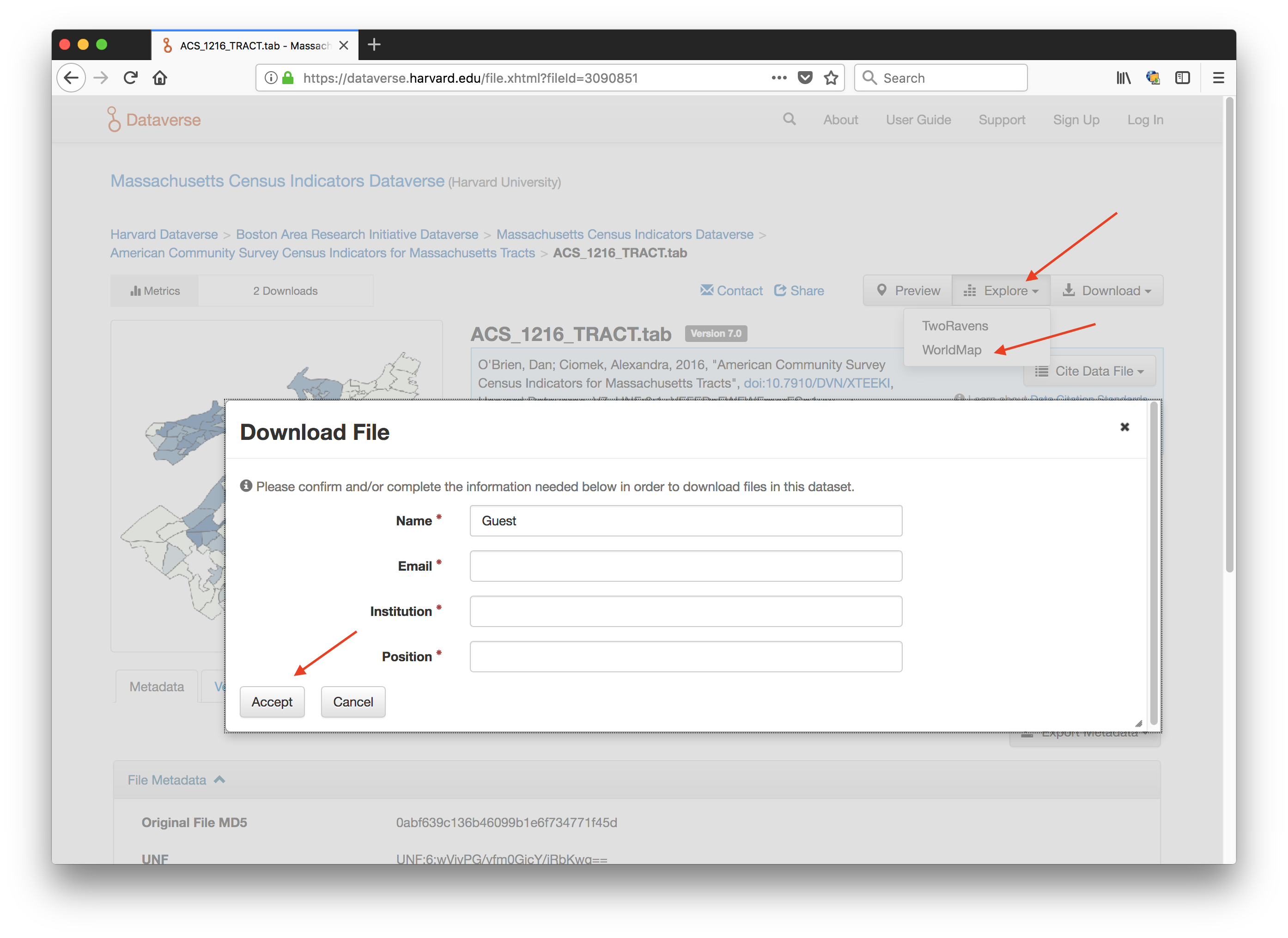Viewport: 1288px width, 938px height.
Task: Open the Sign Up page
Action: point(1076,120)
